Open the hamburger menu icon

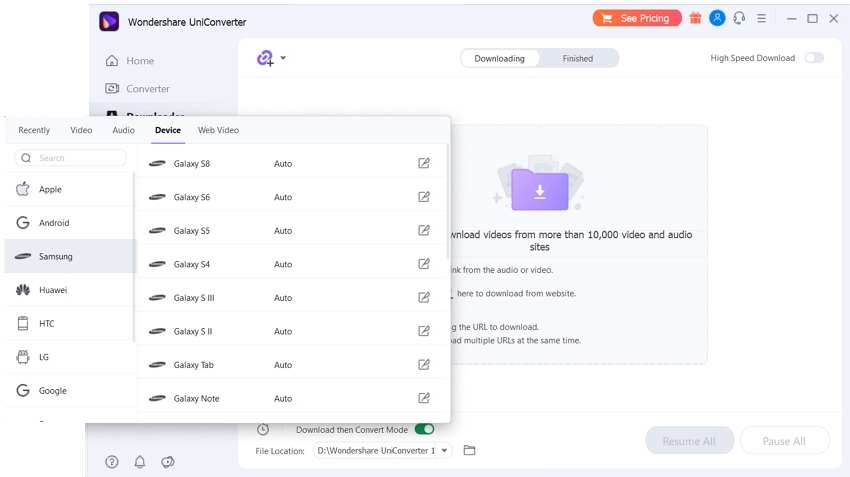tap(762, 18)
